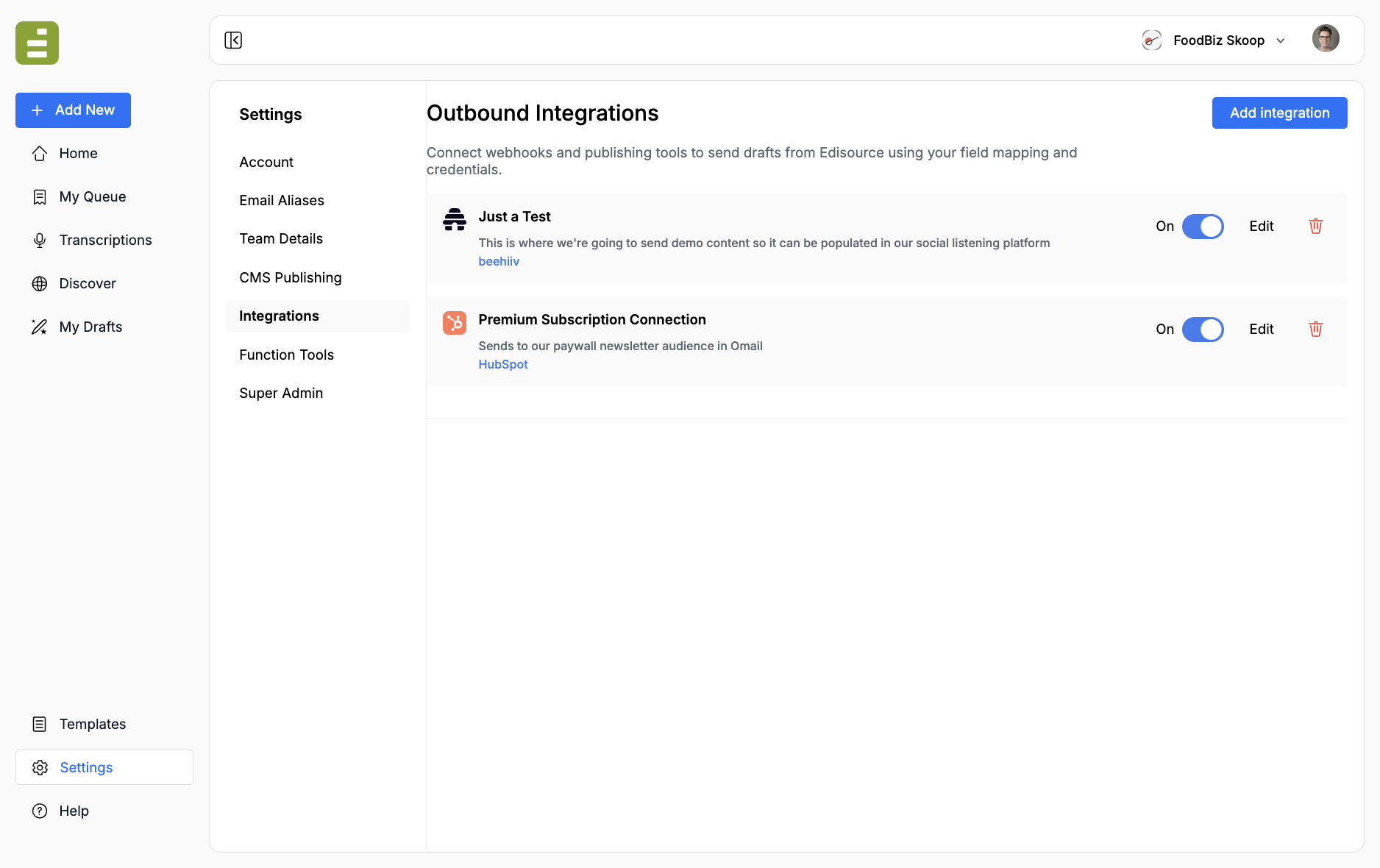The width and height of the screenshot is (1380, 868).
Task: Select Settings in the left sidebar
Action: (104, 767)
